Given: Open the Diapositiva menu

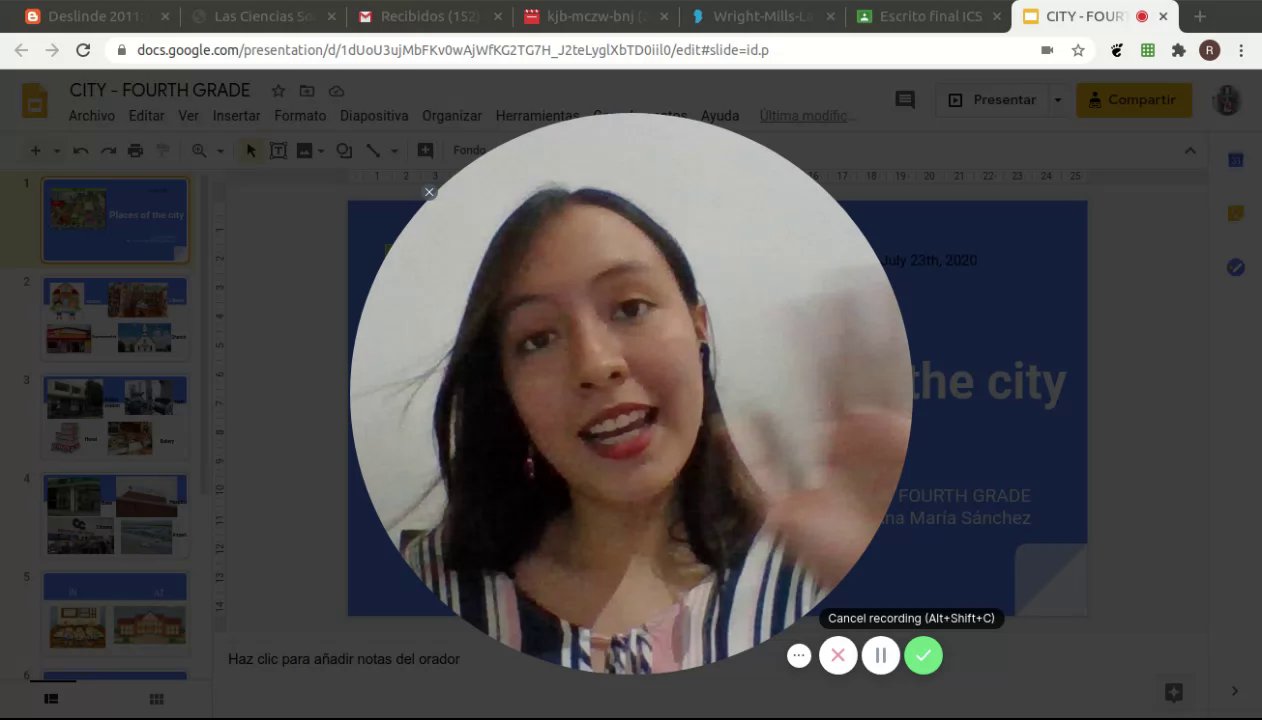Looking at the screenshot, I should (x=374, y=116).
